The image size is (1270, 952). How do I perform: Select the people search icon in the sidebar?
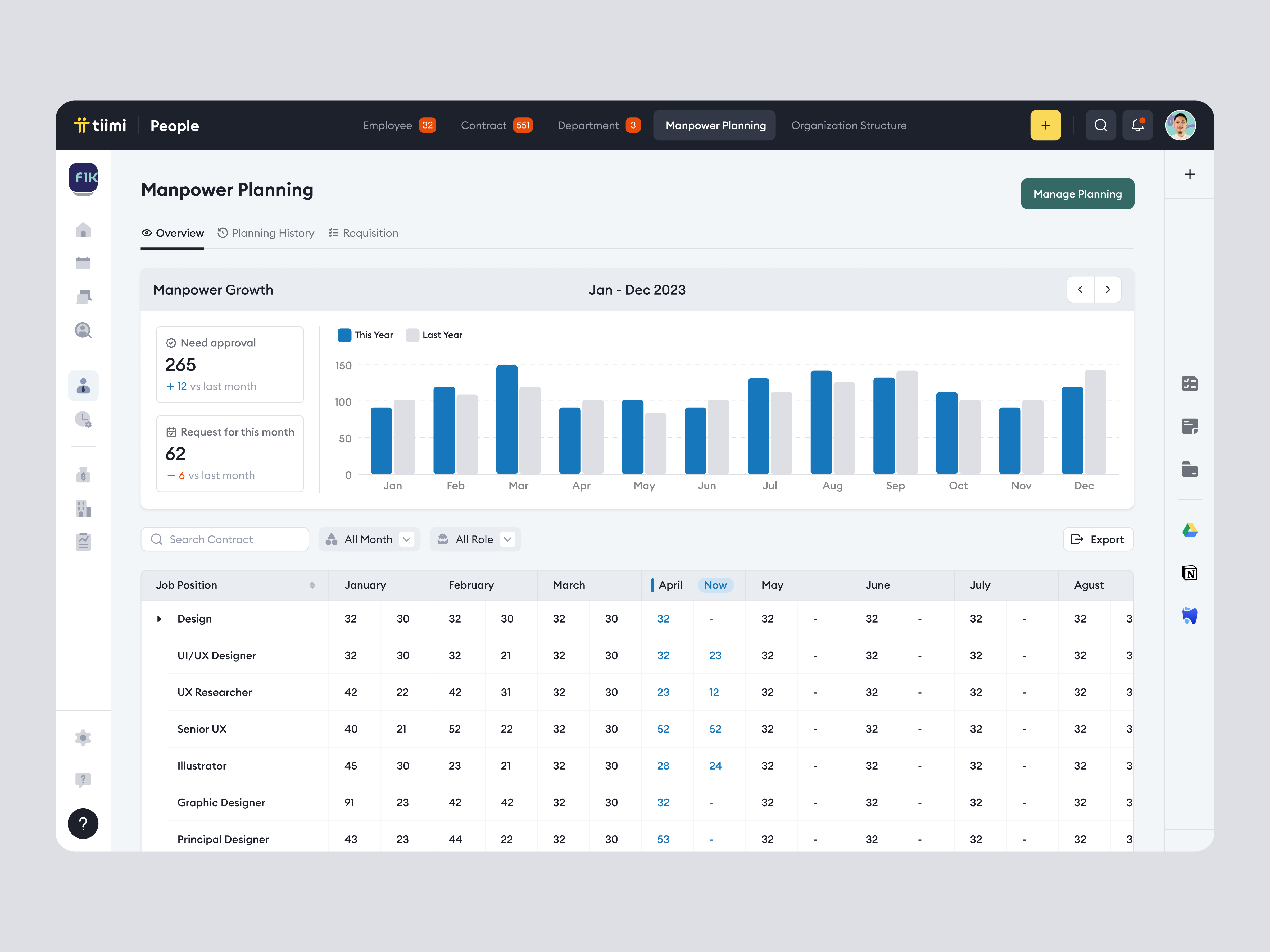point(83,331)
